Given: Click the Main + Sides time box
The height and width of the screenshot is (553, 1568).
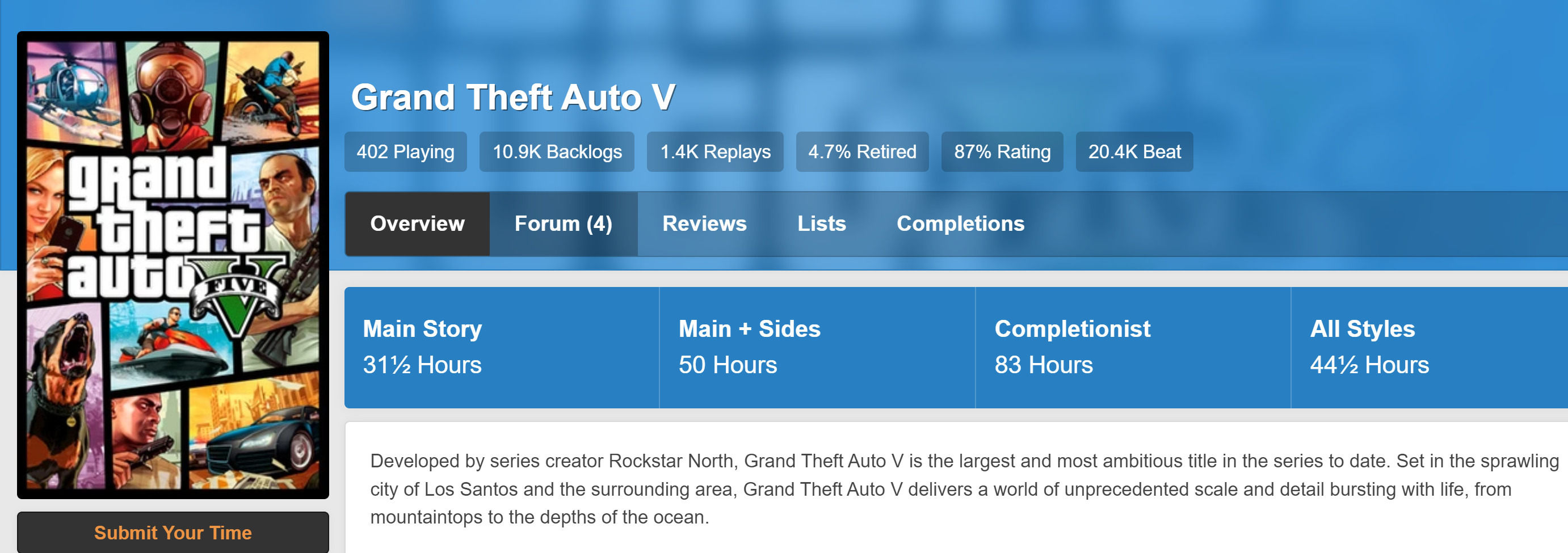Looking at the screenshot, I should point(816,347).
